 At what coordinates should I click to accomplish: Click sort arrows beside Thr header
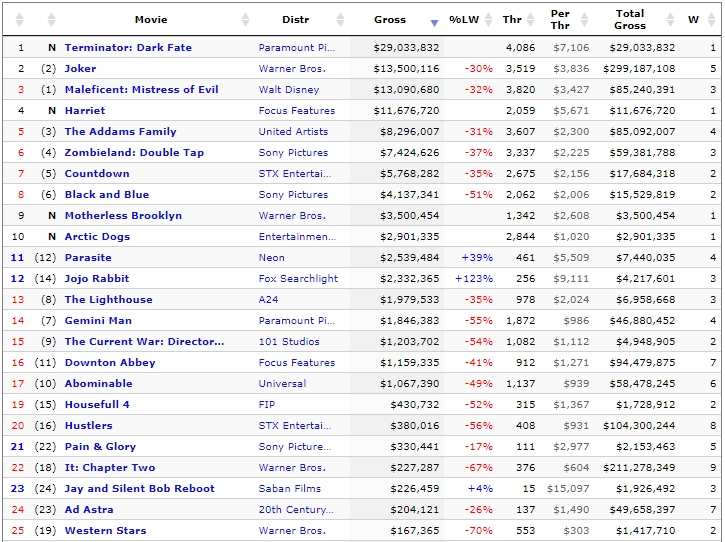tap(531, 19)
